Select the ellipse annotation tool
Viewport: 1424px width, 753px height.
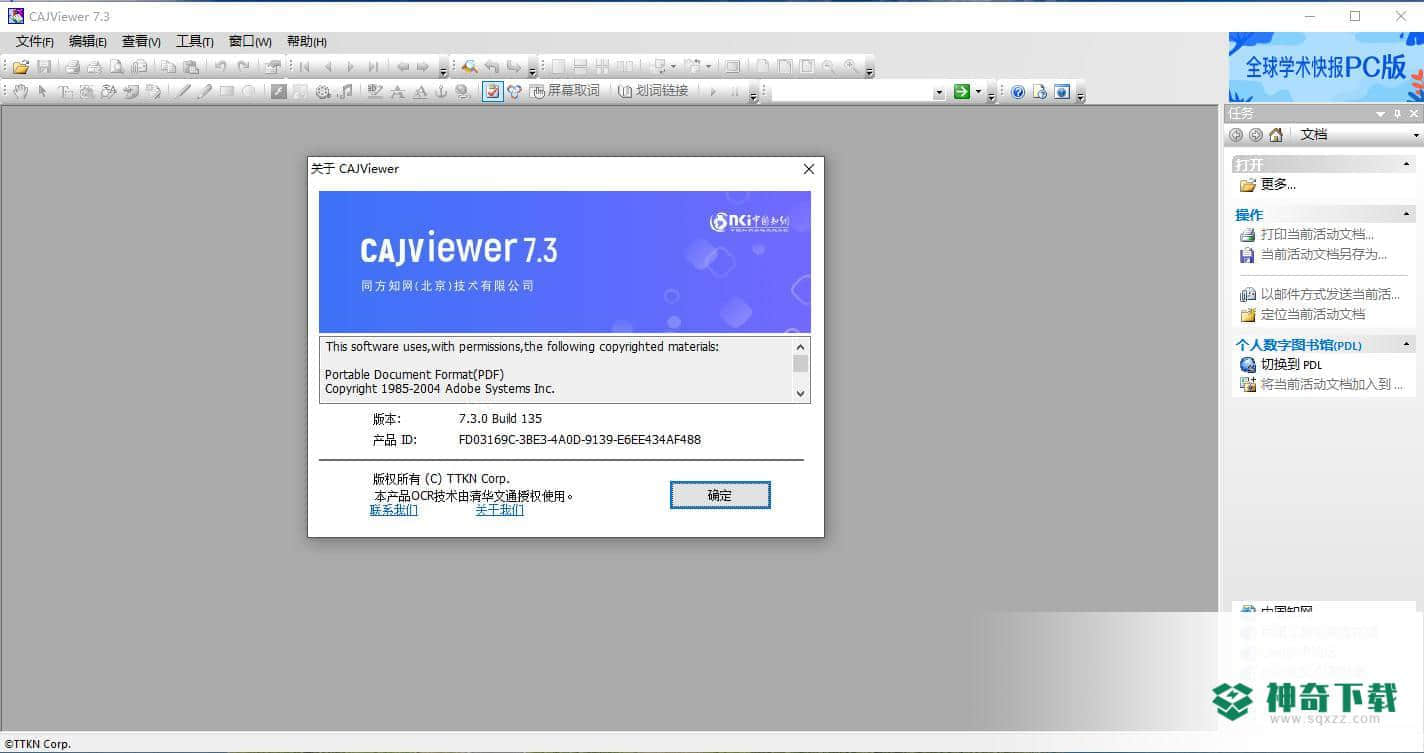248,91
